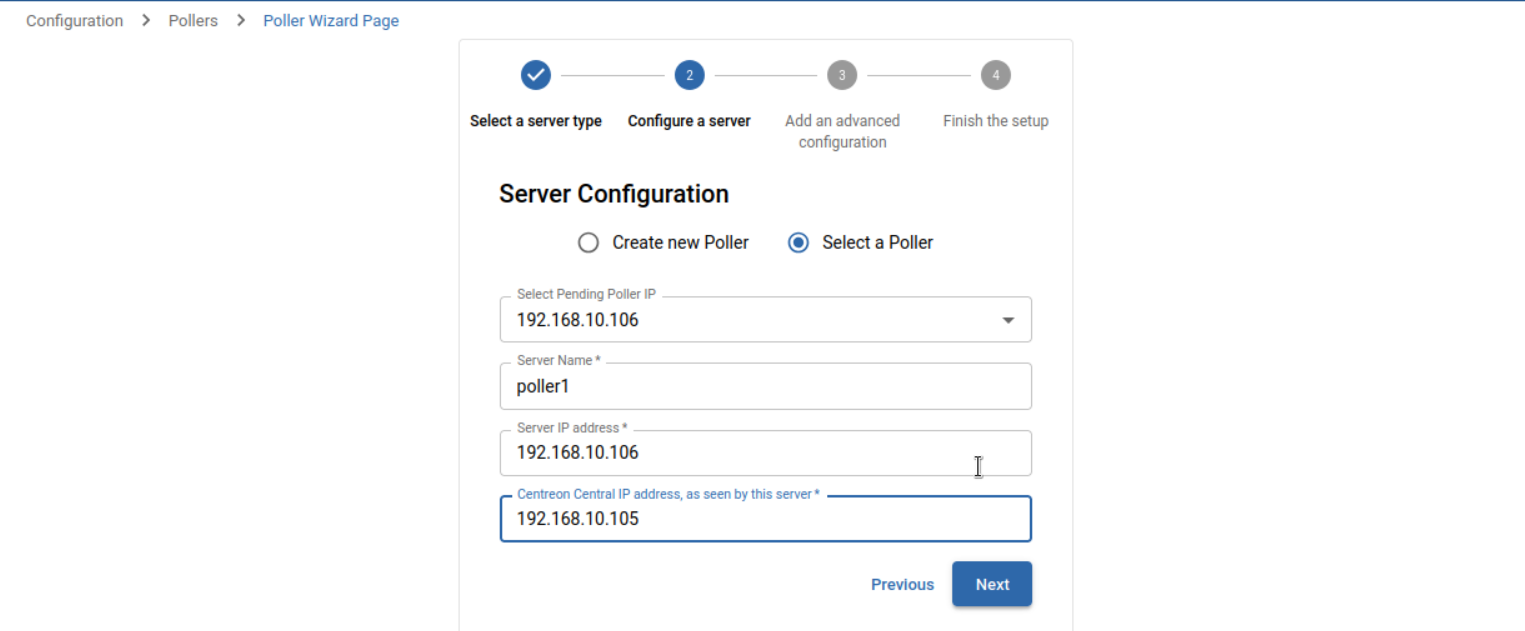This screenshot has width=1525, height=631.
Task: Click the completed step checkmark icon
Action: [x=536, y=75]
